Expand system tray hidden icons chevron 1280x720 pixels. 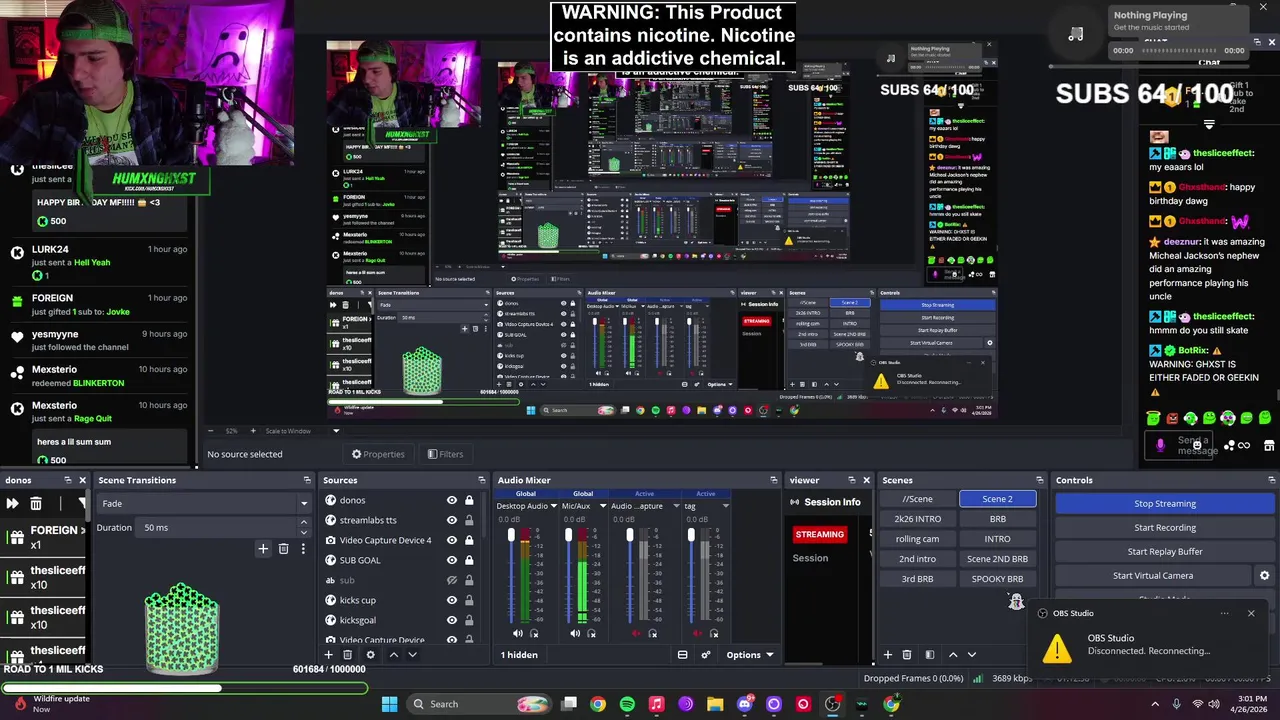1154,704
